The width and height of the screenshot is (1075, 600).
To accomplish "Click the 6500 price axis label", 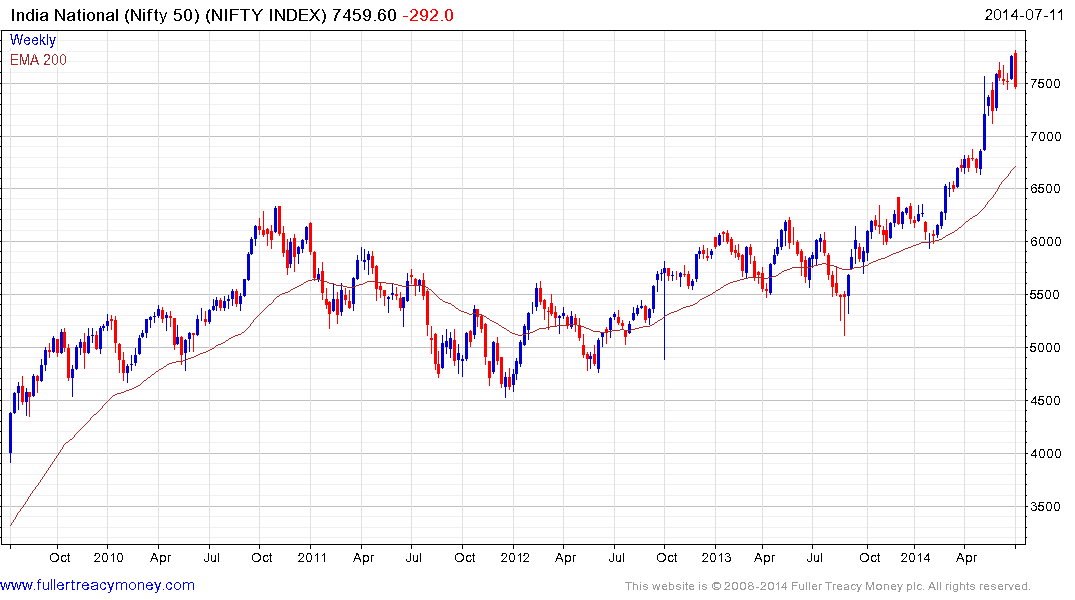I will [1046, 189].
